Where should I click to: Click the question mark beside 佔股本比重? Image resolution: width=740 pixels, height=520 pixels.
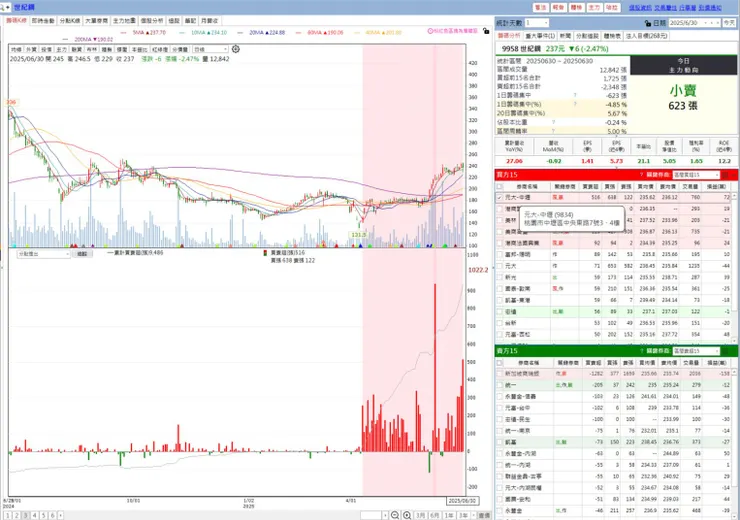click(554, 122)
